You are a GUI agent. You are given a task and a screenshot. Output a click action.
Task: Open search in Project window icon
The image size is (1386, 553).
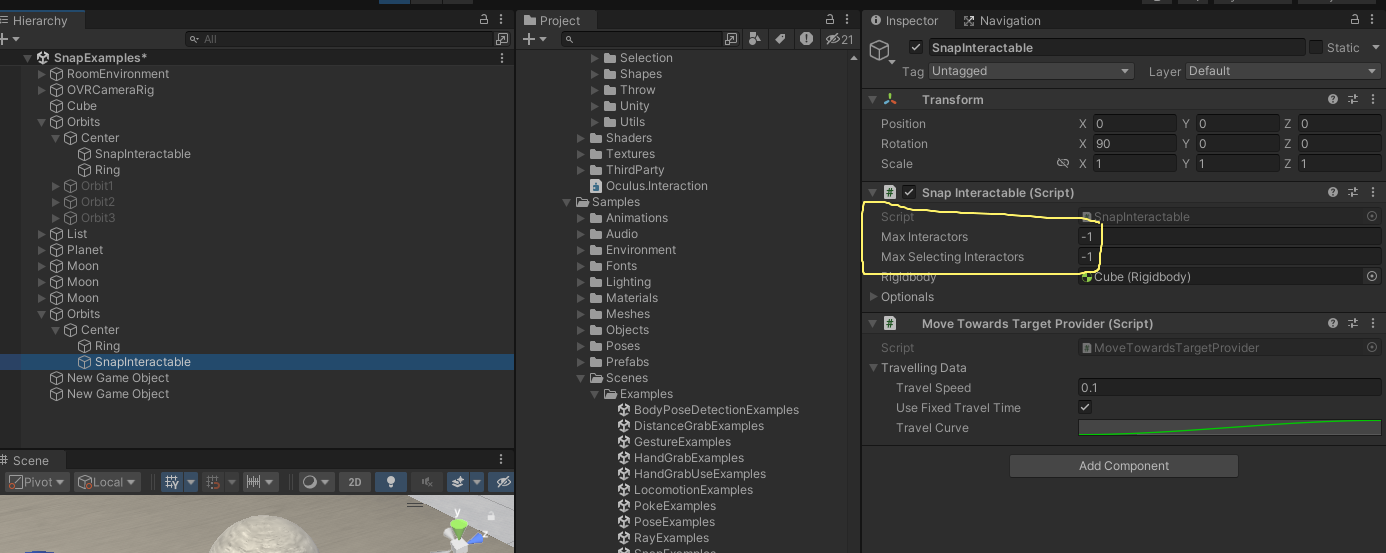pyautogui.click(x=731, y=39)
